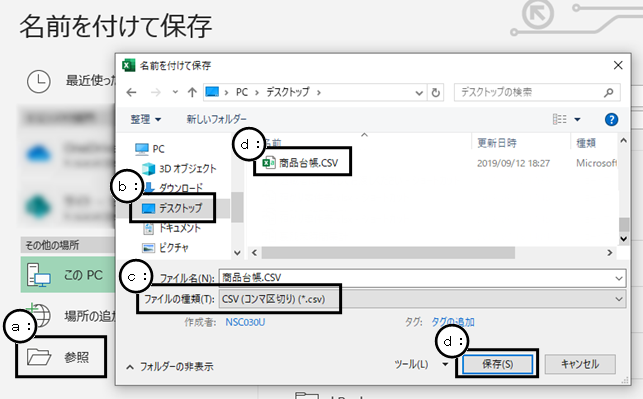
Task: Expand the address bar history dropdown
Action: pos(419,93)
